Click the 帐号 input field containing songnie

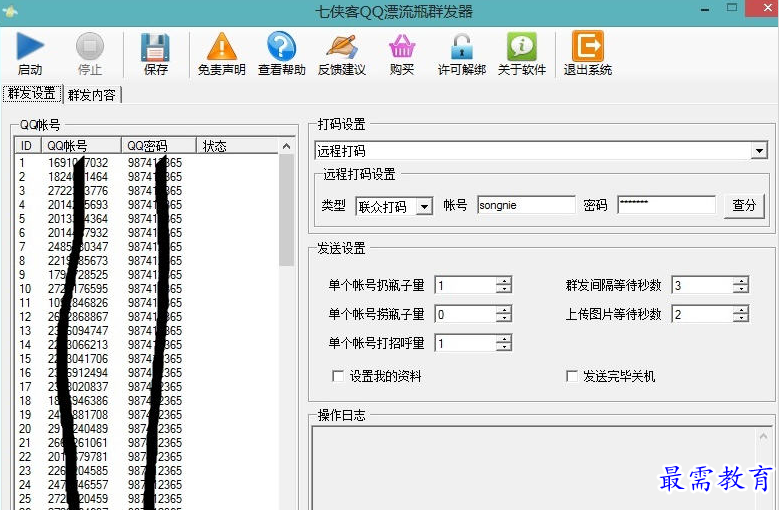click(x=526, y=205)
